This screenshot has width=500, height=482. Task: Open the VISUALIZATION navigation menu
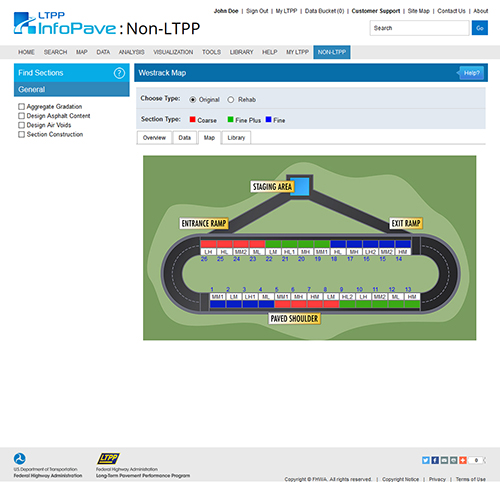pos(173,52)
